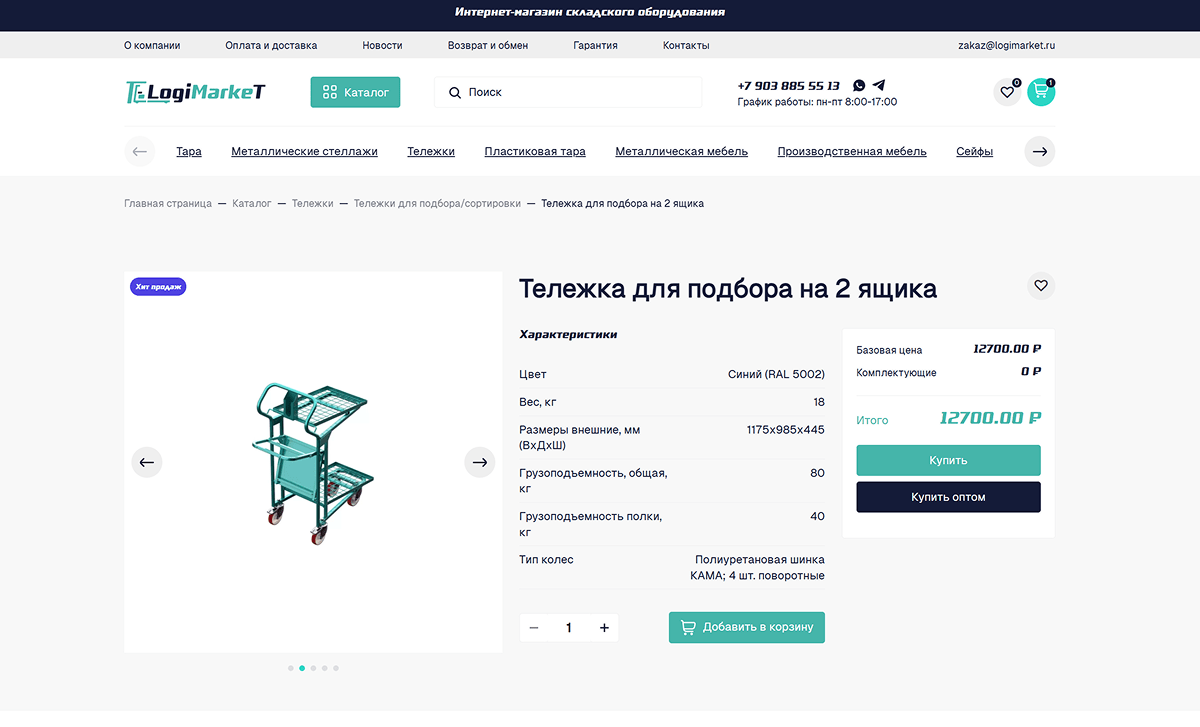
Task: Show previous product image arrow
Action: point(147,462)
